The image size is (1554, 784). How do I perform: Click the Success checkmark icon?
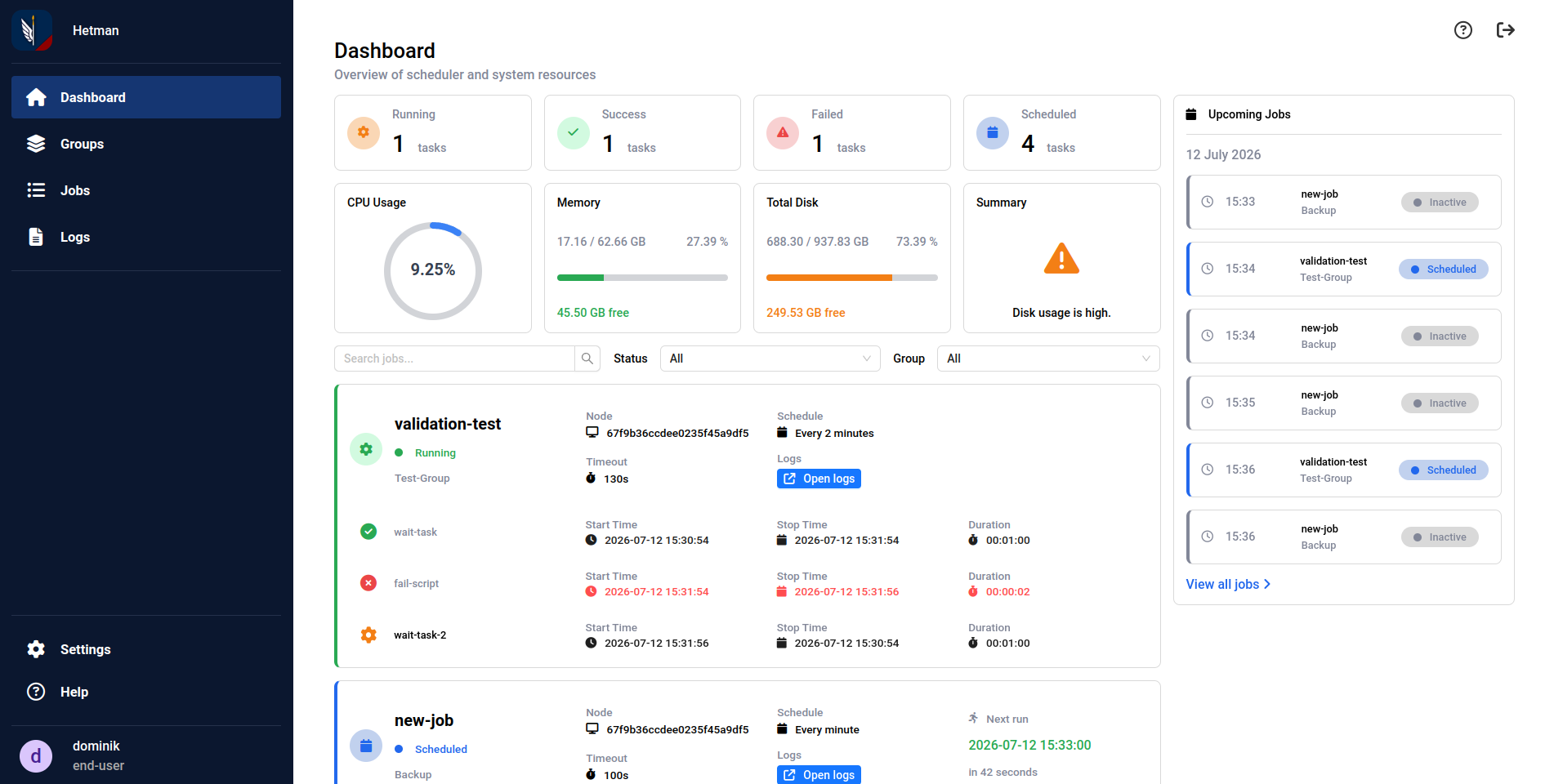click(x=574, y=132)
